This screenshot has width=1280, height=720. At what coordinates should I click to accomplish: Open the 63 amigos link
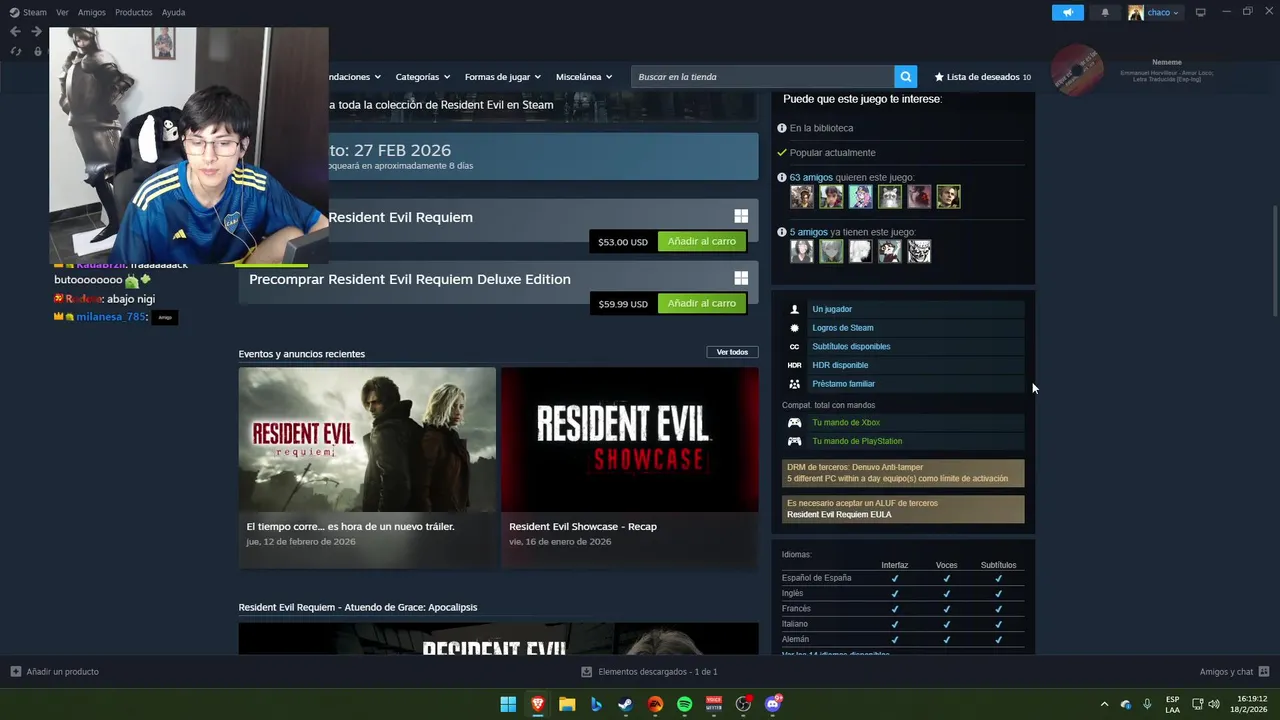point(811,177)
